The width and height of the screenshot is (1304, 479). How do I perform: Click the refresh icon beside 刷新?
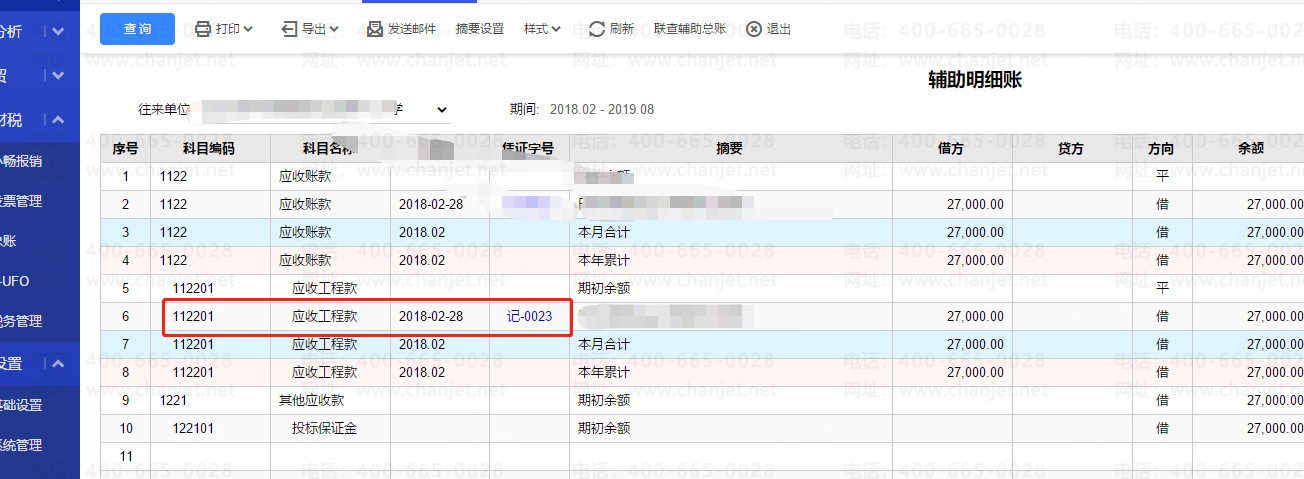coord(597,29)
